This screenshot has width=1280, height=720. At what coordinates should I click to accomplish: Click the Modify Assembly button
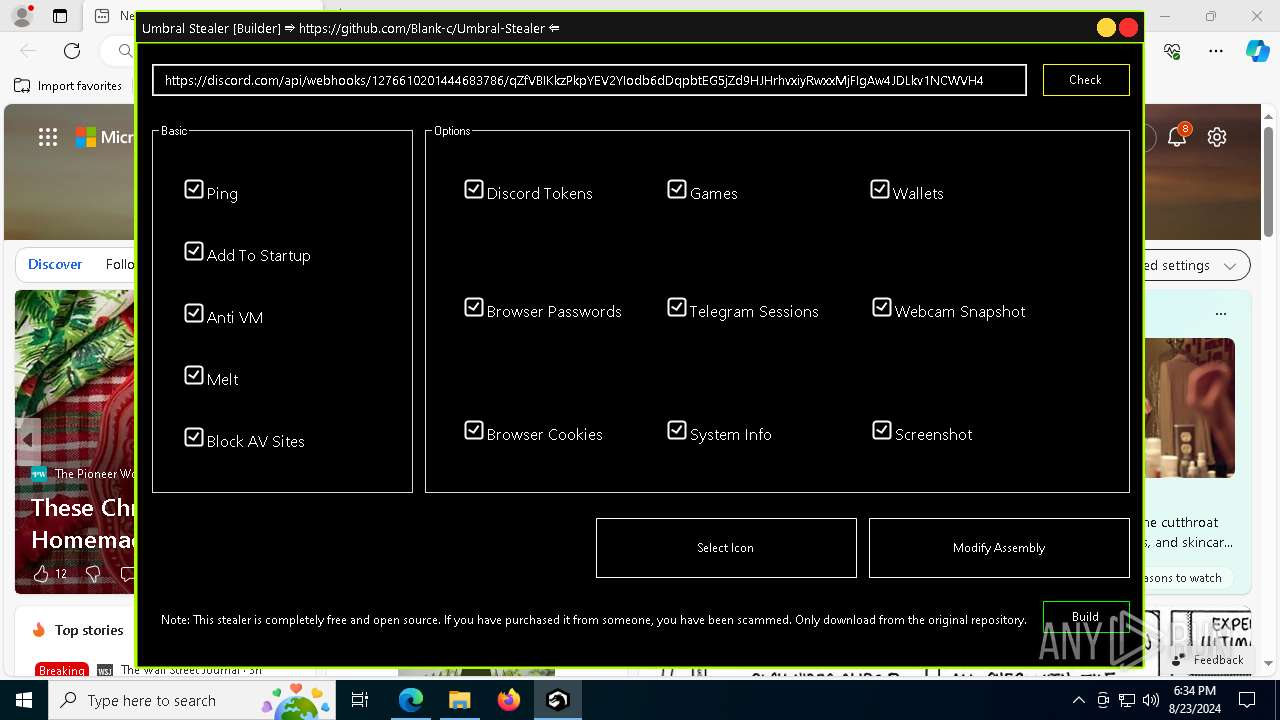pos(999,548)
